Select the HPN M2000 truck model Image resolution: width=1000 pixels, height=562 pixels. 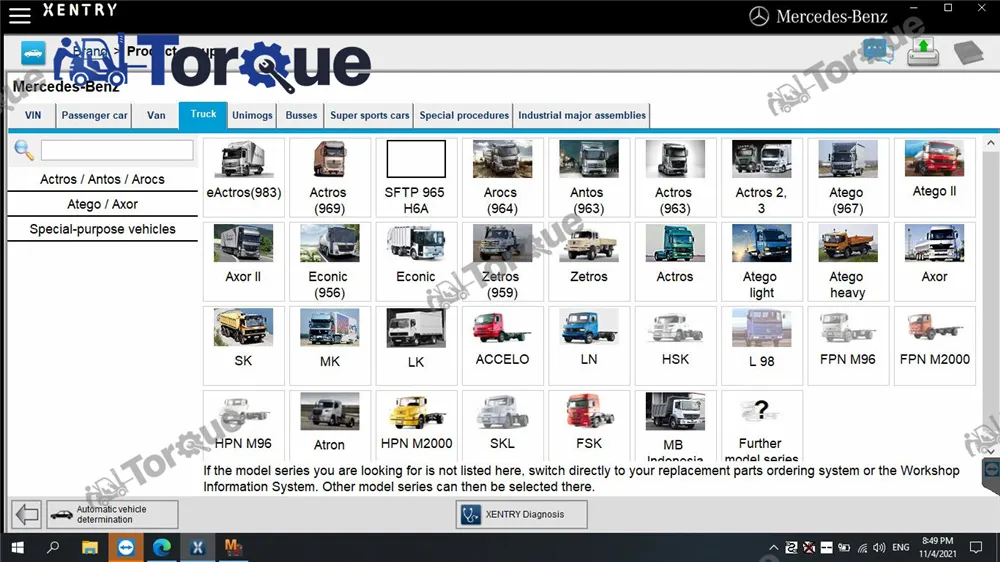click(x=416, y=425)
